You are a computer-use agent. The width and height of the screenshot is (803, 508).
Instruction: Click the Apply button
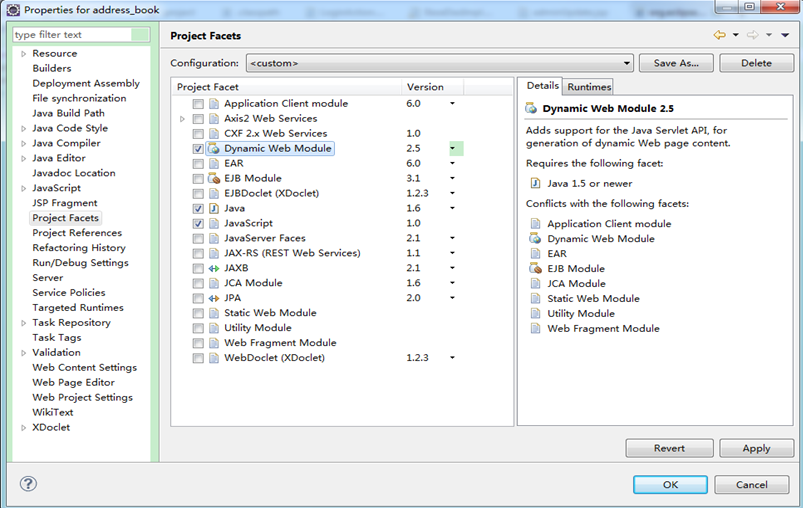coord(756,448)
